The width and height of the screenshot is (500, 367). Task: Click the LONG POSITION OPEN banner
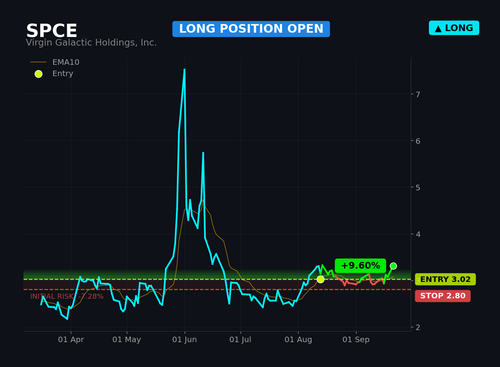coord(251,29)
